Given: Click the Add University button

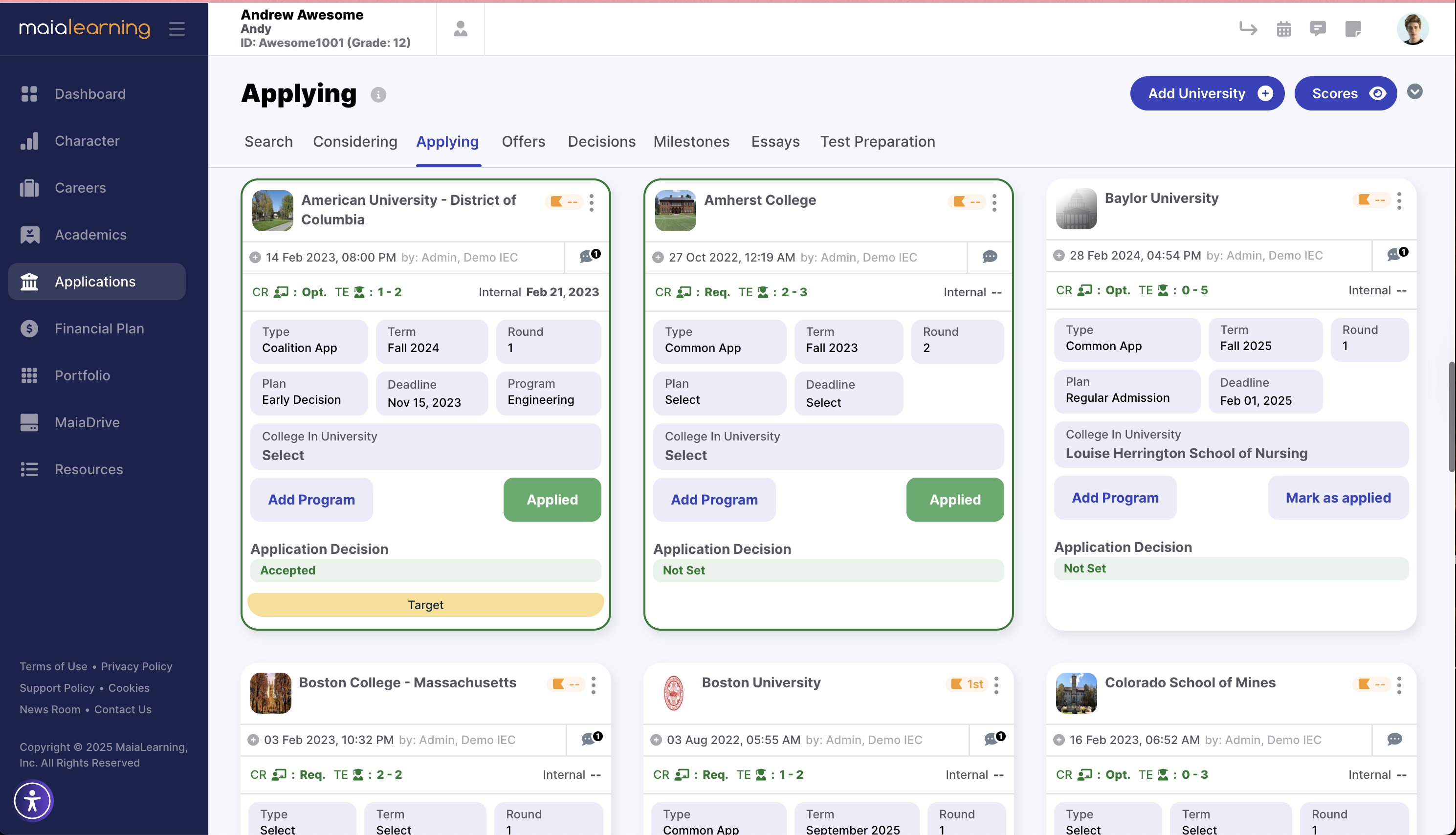Looking at the screenshot, I should click(1207, 93).
